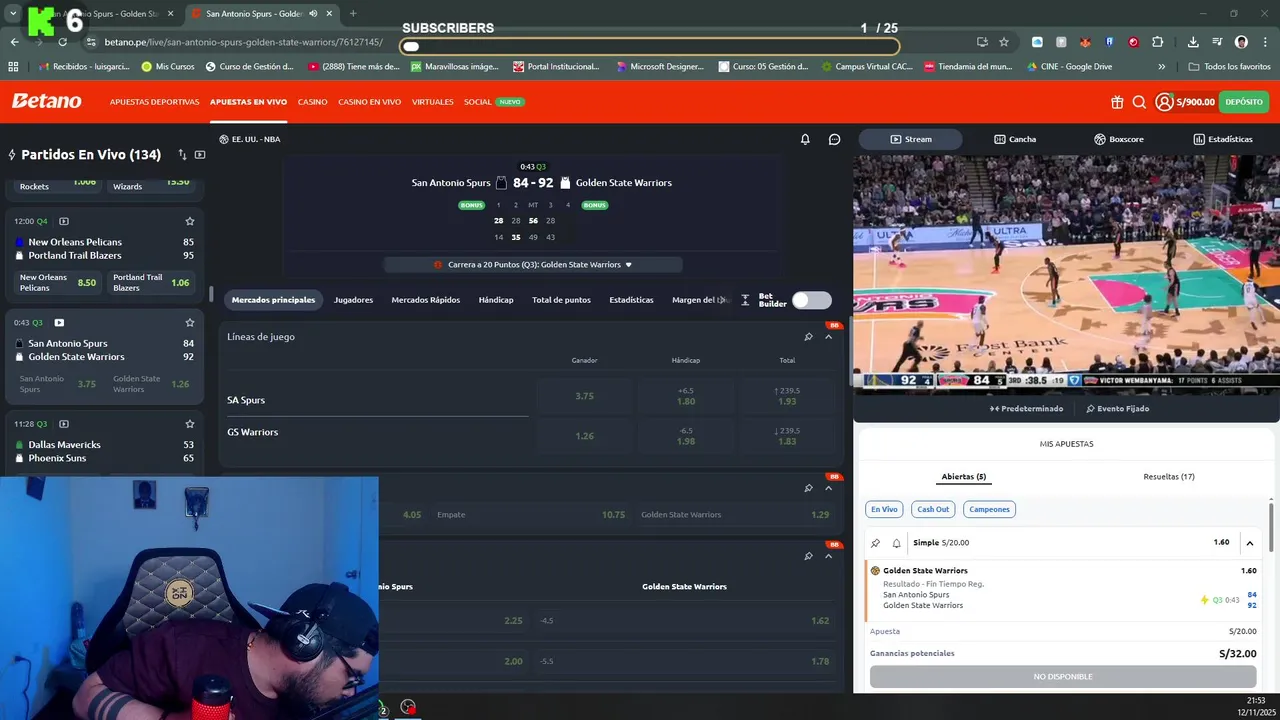Screen dimensions: 1280x720
Task: Open stream icon on Pelicans match card
Action: coord(64,221)
